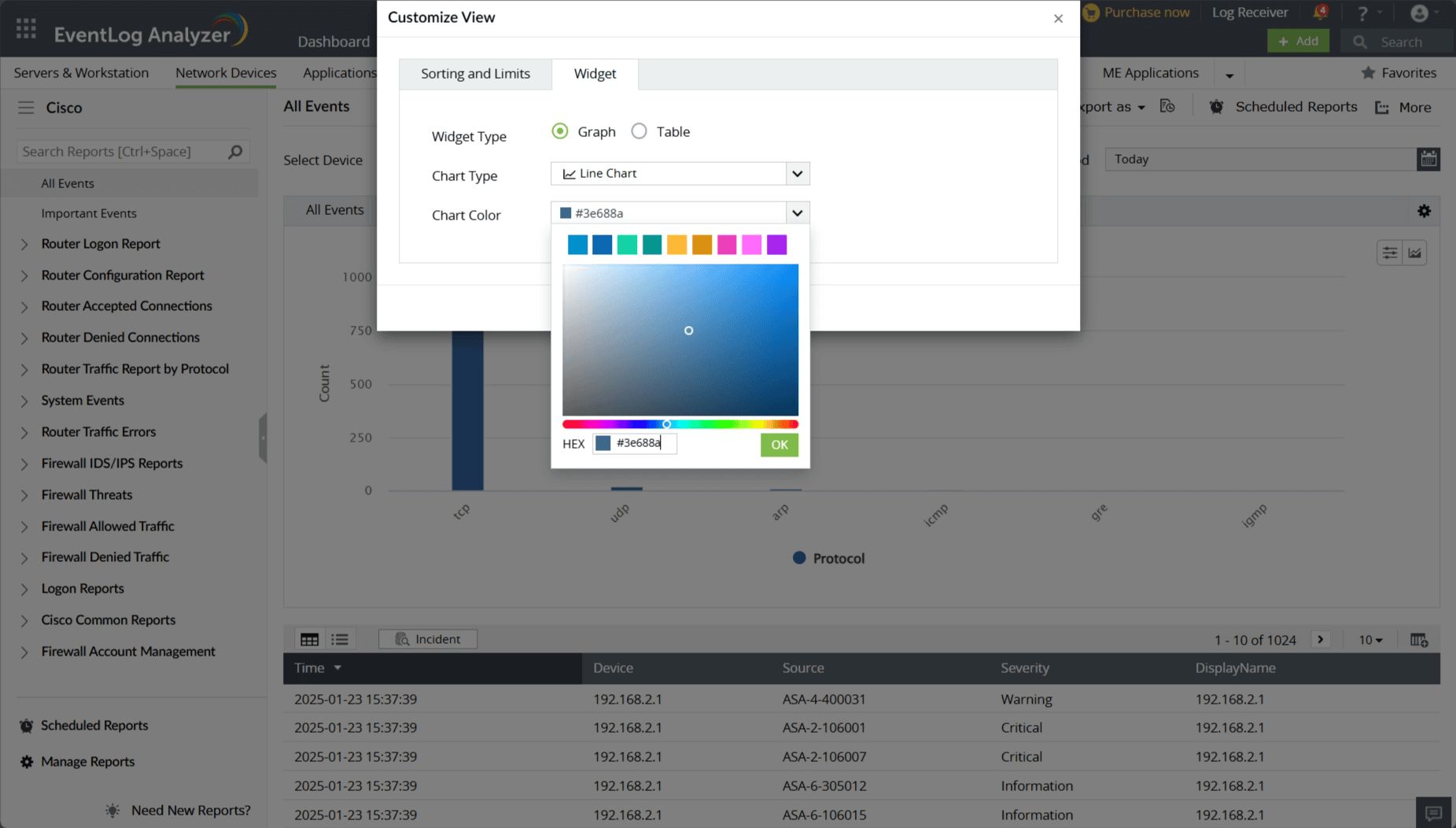Expand Firewall Threats
This screenshot has height=828, width=1456.
tap(24, 495)
